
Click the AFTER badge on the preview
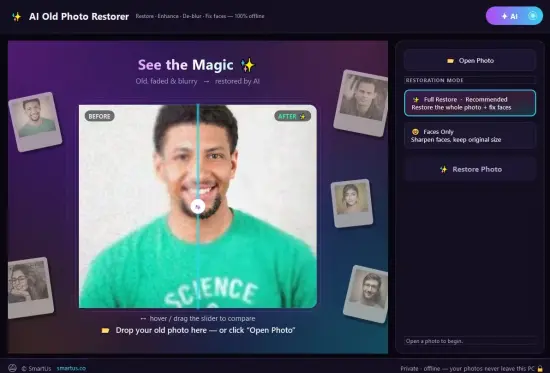click(x=292, y=116)
